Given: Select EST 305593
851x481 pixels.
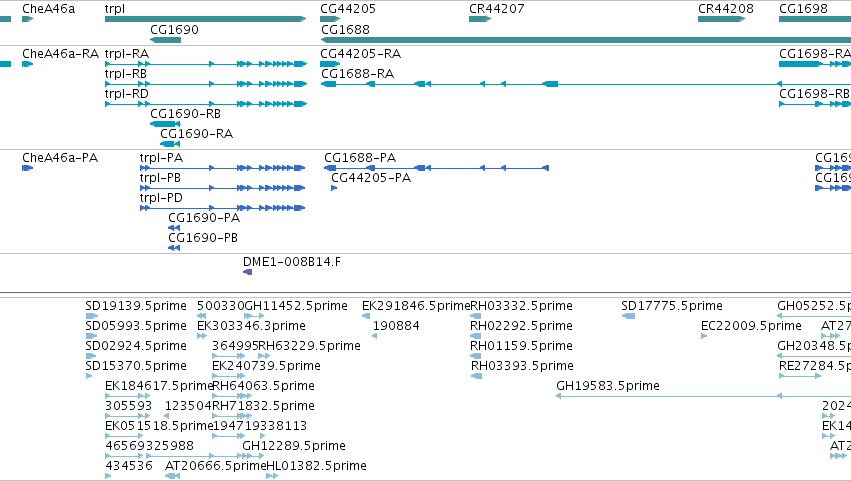Looking at the screenshot, I should 129,407.
